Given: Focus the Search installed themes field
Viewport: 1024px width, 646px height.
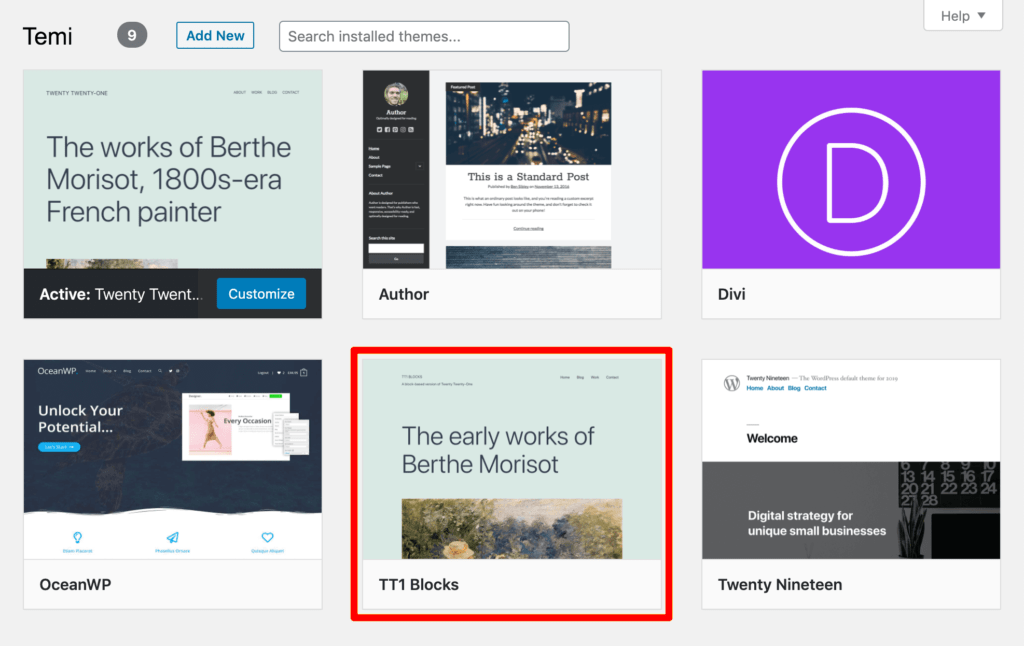Looking at the screenshot, I should pos(424,37).
